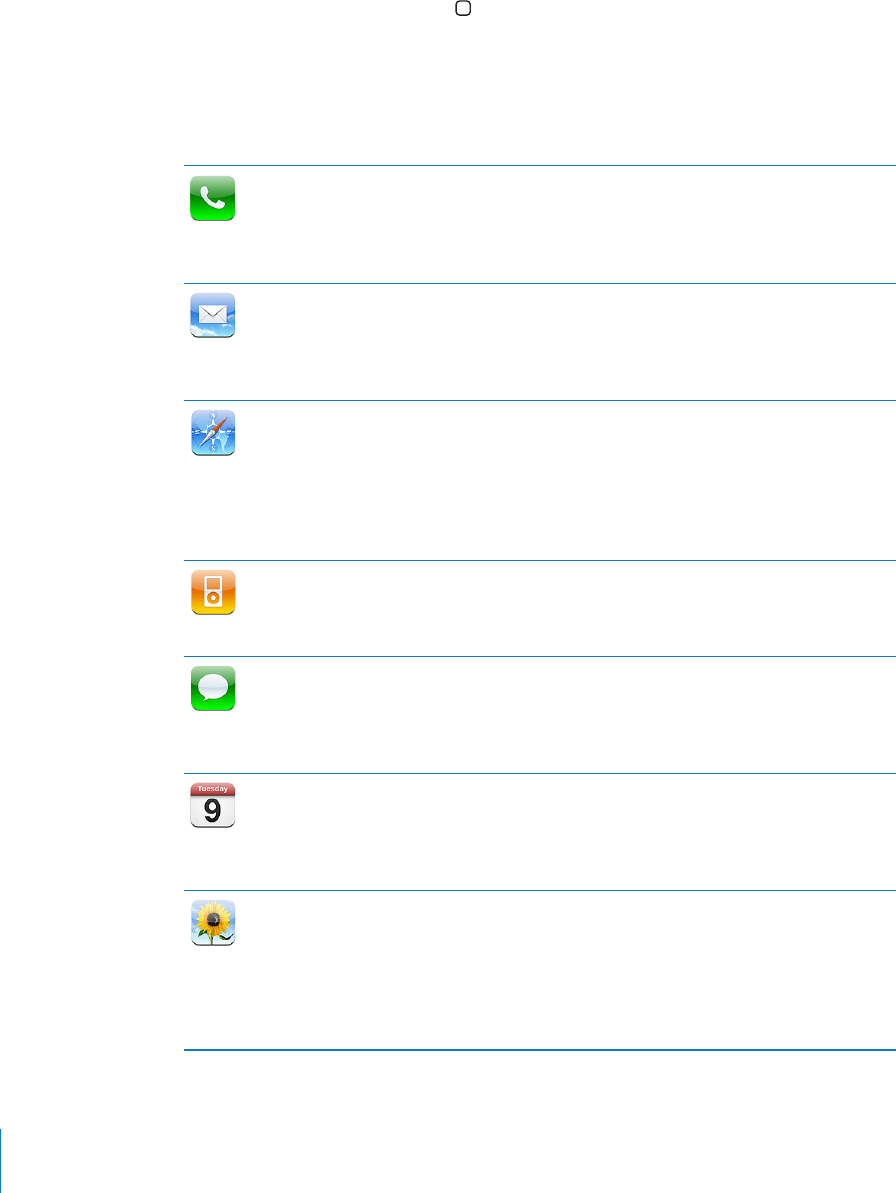The width and height of the screenshot is (896, 1193).
Task: Open the Mail envelope icon
Action: coord(212,315)
